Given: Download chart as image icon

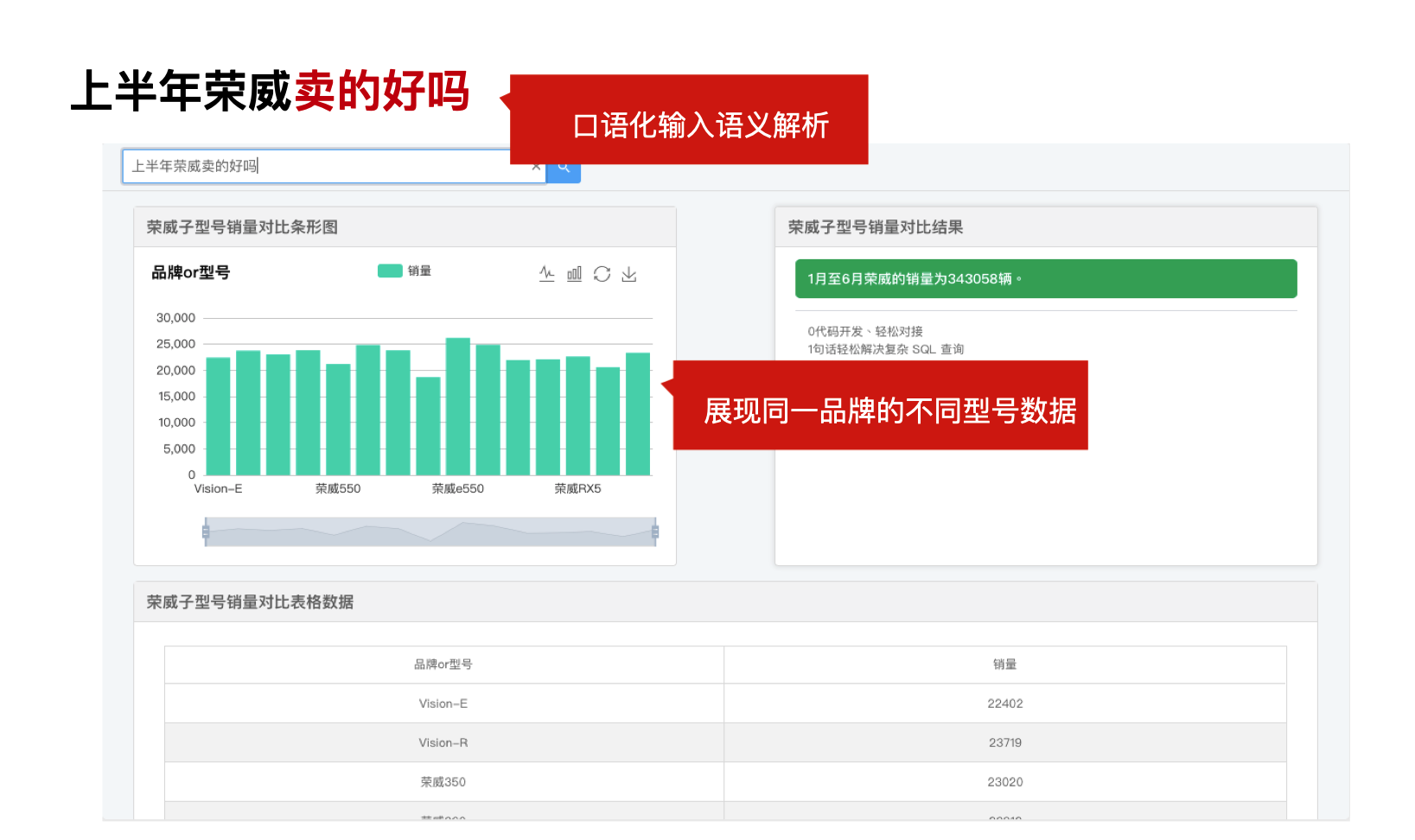Looking at the screenshot, I should point(629,274).
